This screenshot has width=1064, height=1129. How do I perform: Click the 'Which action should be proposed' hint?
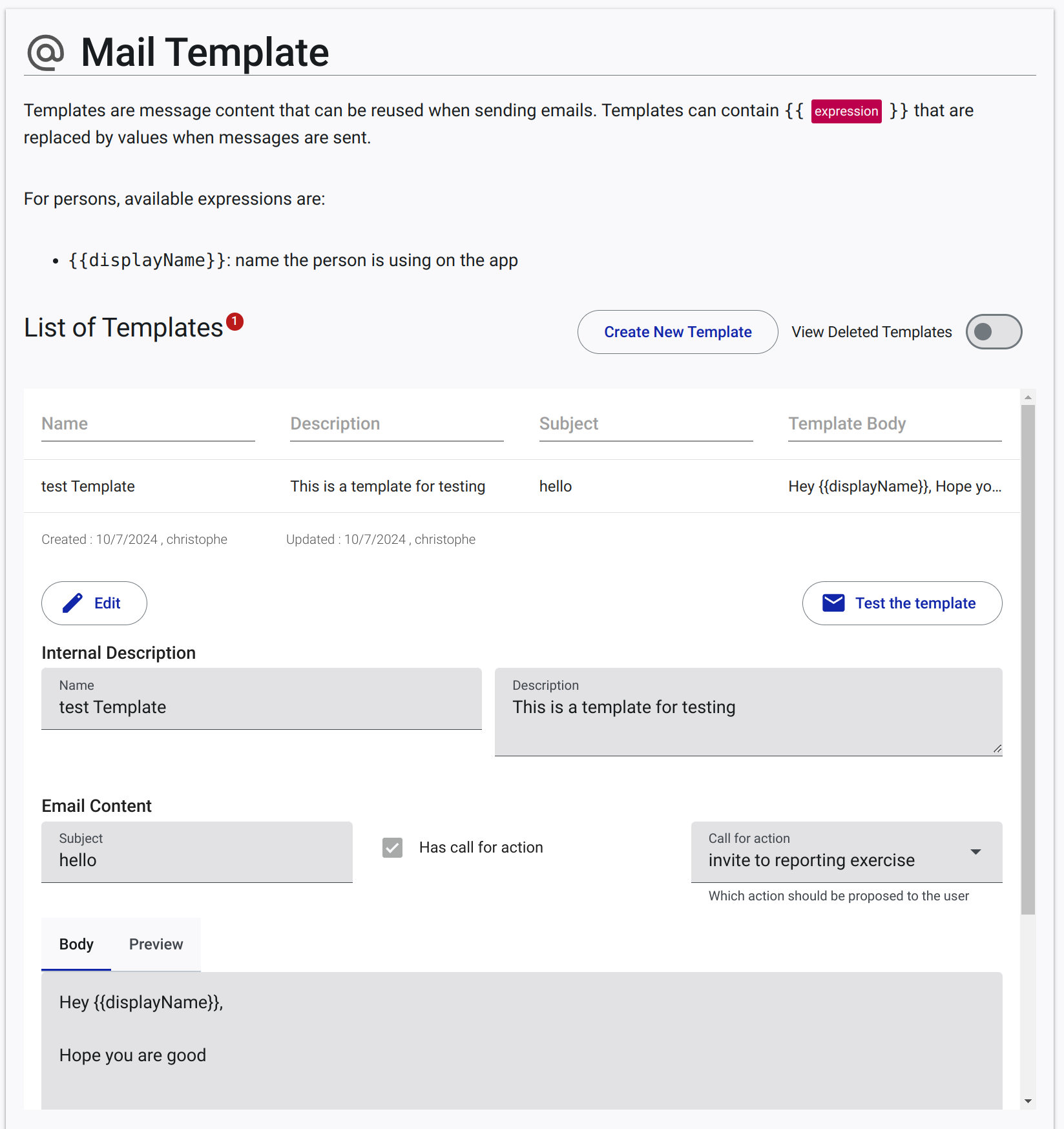click(x=839, y=896)
